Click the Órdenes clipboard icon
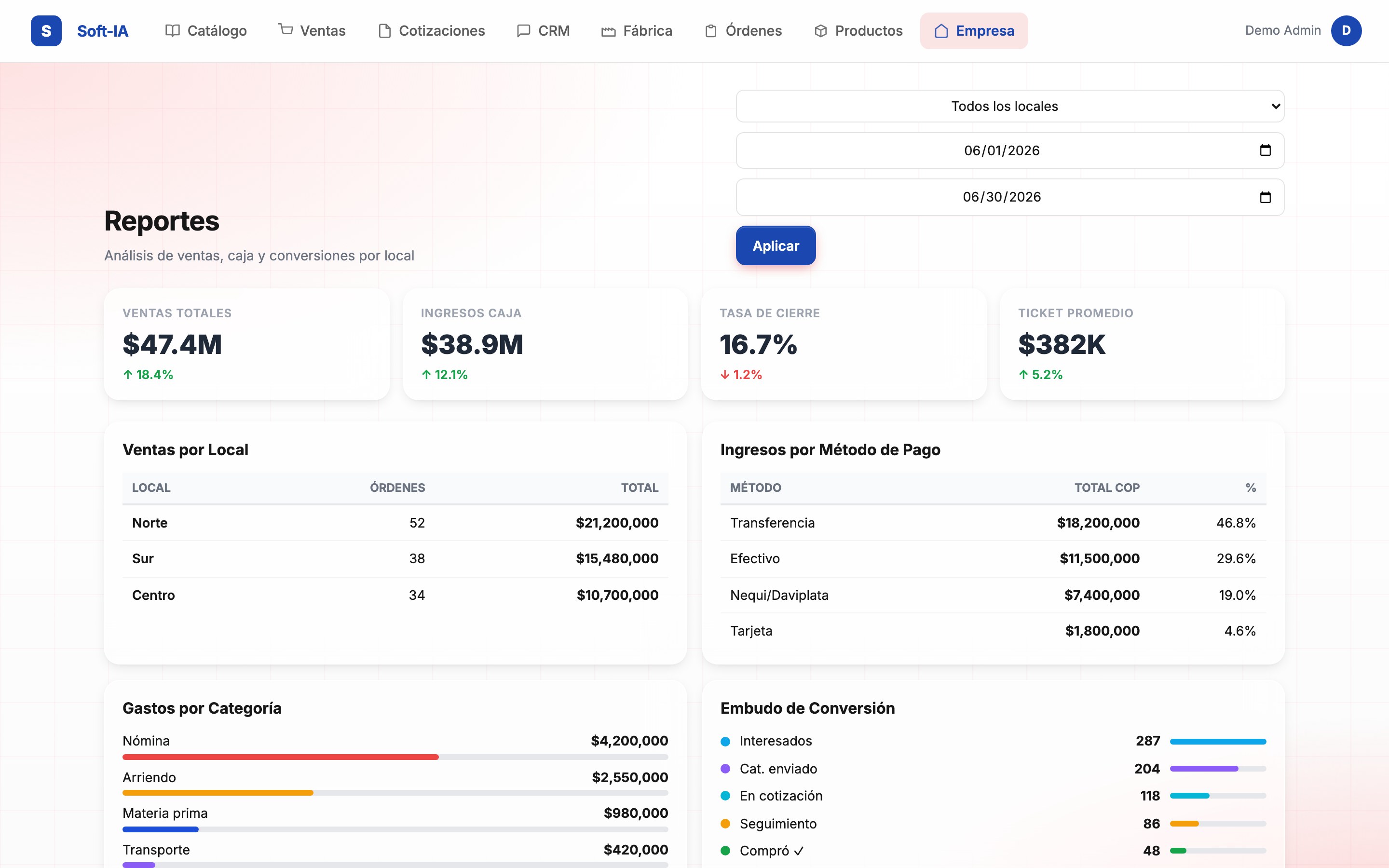 click(x=710, y=31)
